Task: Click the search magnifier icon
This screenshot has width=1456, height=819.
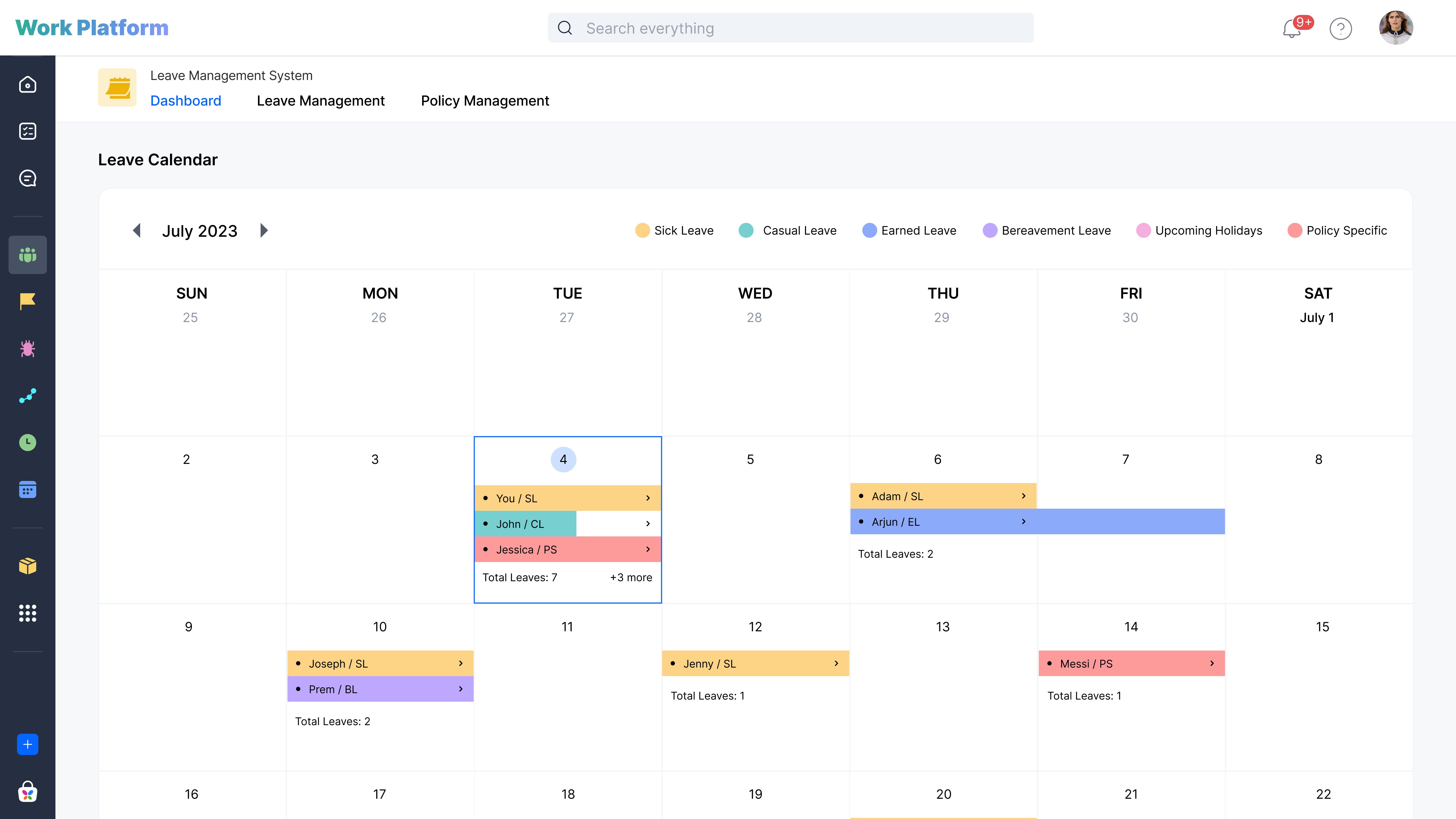Action: 565,28
